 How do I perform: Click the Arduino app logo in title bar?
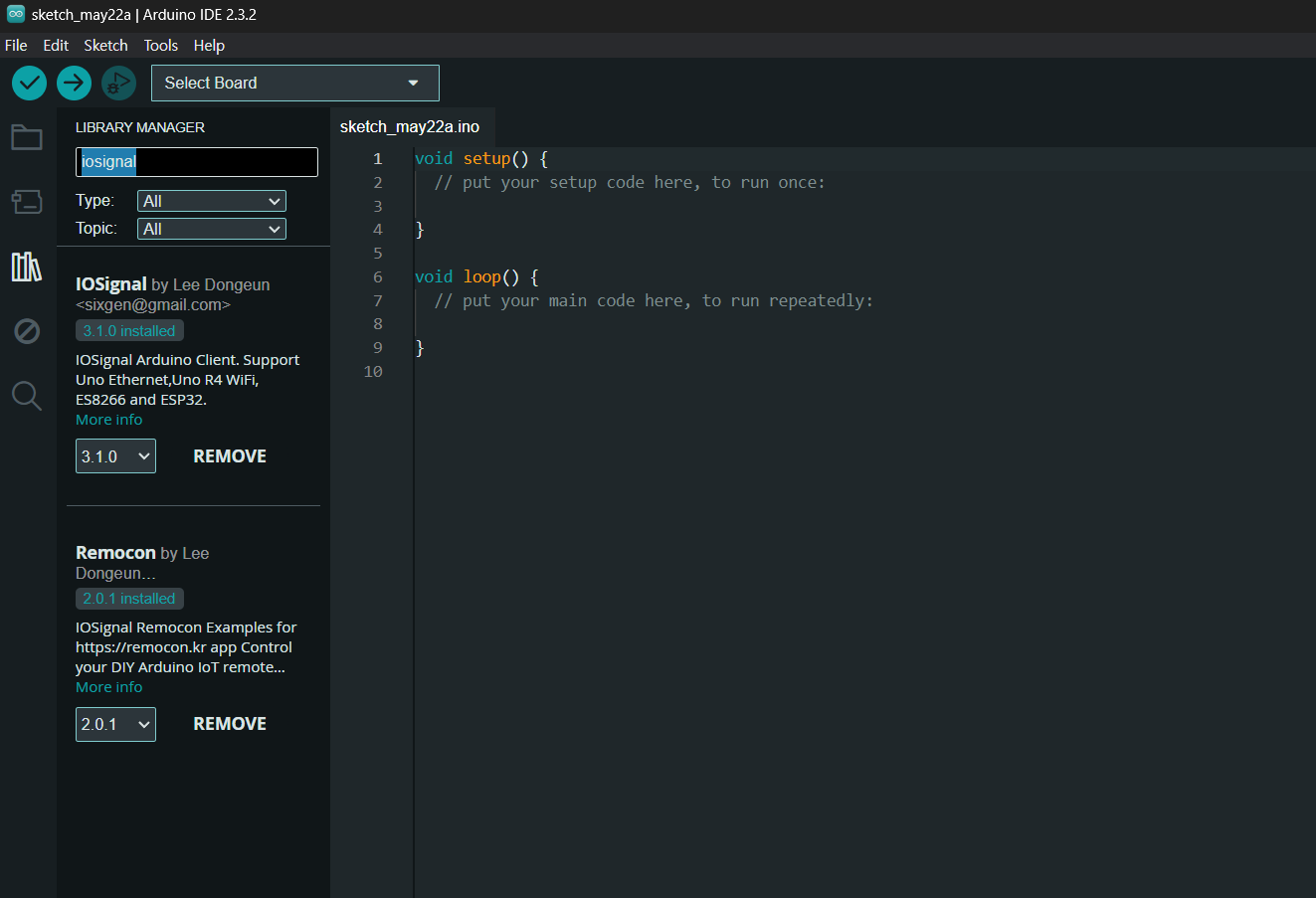(x=16, y=15)
